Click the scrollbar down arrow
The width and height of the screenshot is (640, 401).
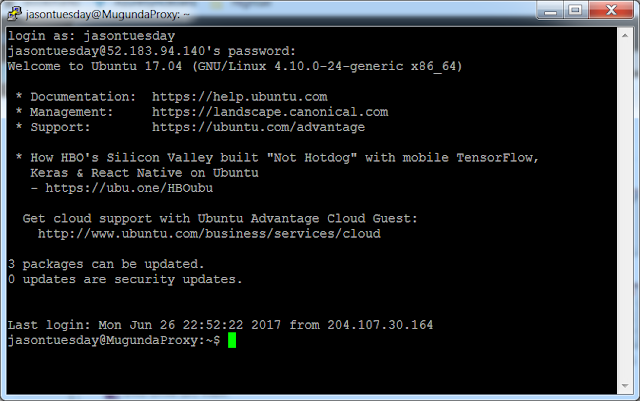click(627, 384)
